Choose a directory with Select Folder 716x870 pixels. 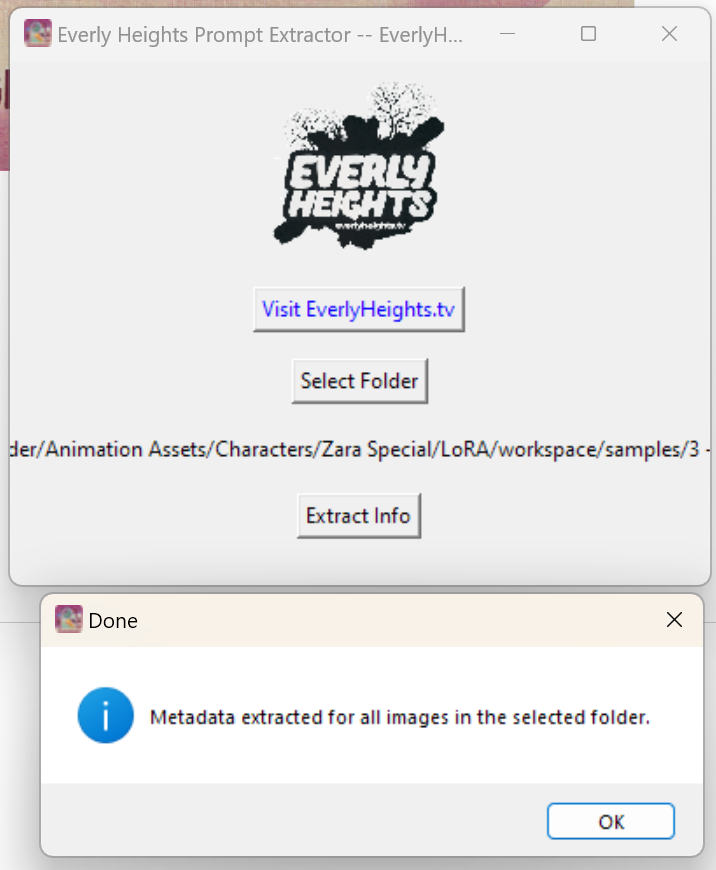pyautogui.click(x=359, y=381)
